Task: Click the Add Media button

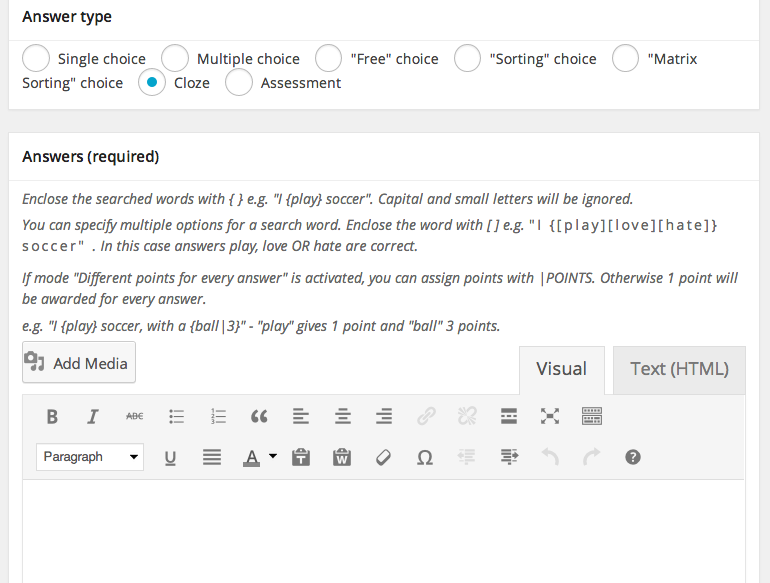Action: (79, 363)
